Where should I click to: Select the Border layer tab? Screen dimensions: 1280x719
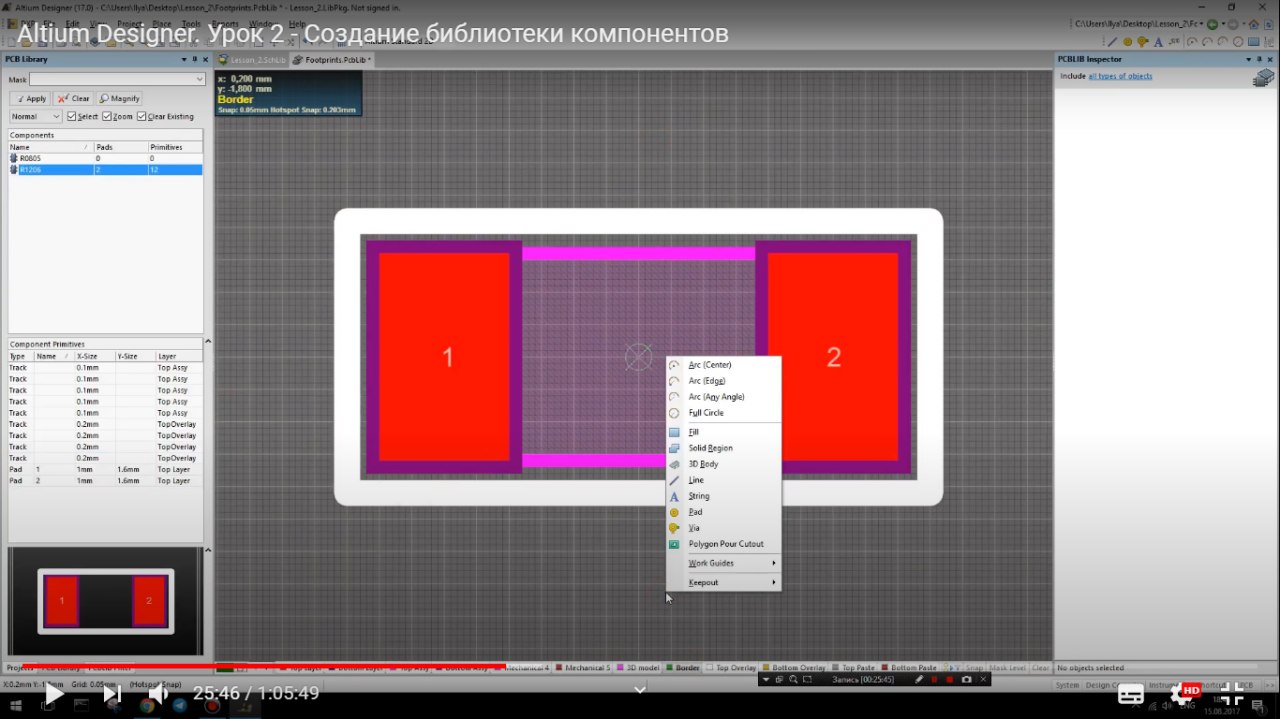pos(683,667)
